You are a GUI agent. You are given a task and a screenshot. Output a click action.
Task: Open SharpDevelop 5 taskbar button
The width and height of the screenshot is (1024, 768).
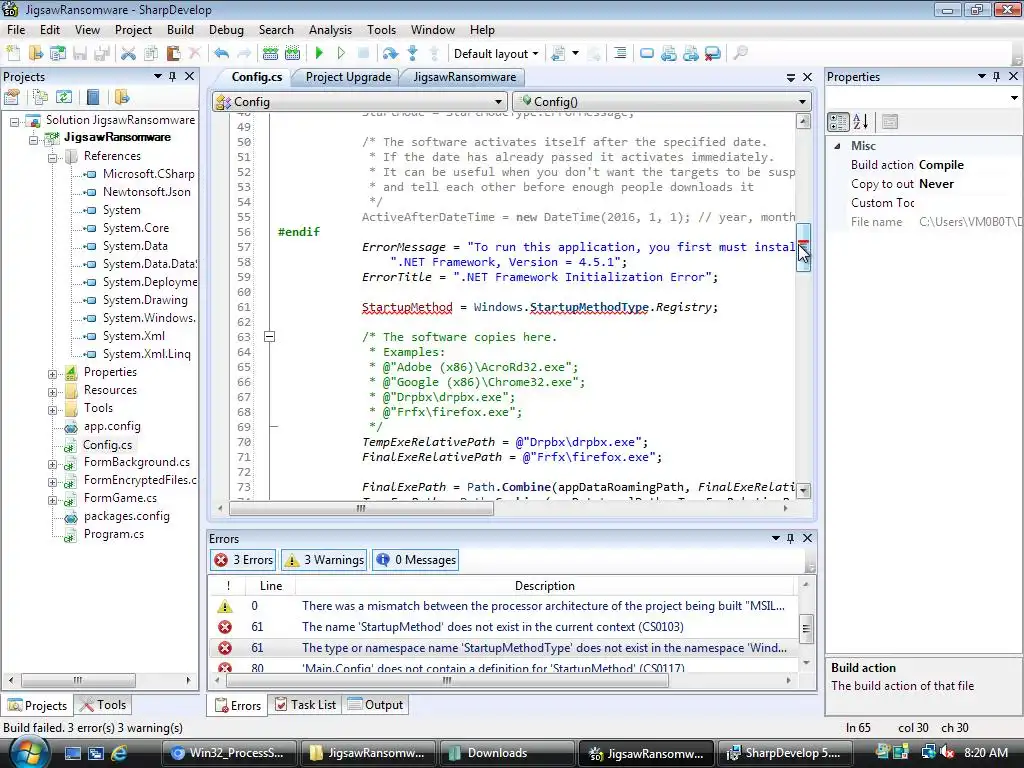coord(784,753)
